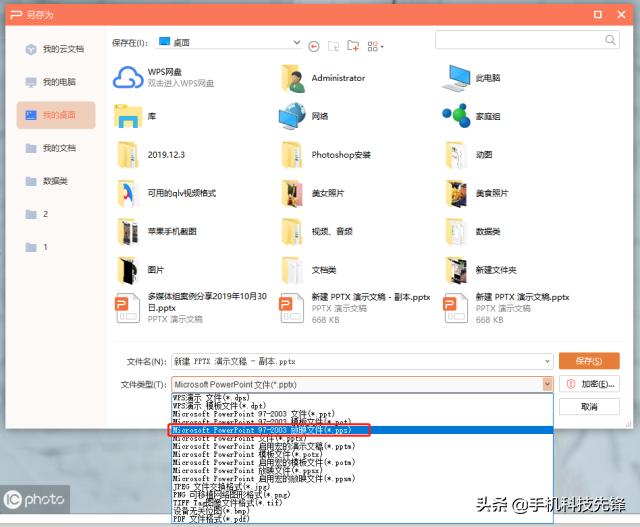Image resolution: width=640 pixels, height=527 pixels.
Task: Select the 新建文件夹 folder
Action: [481, 270]
